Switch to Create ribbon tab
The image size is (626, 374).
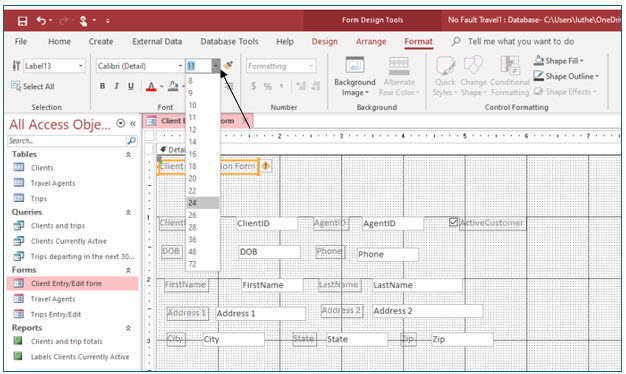101,42
